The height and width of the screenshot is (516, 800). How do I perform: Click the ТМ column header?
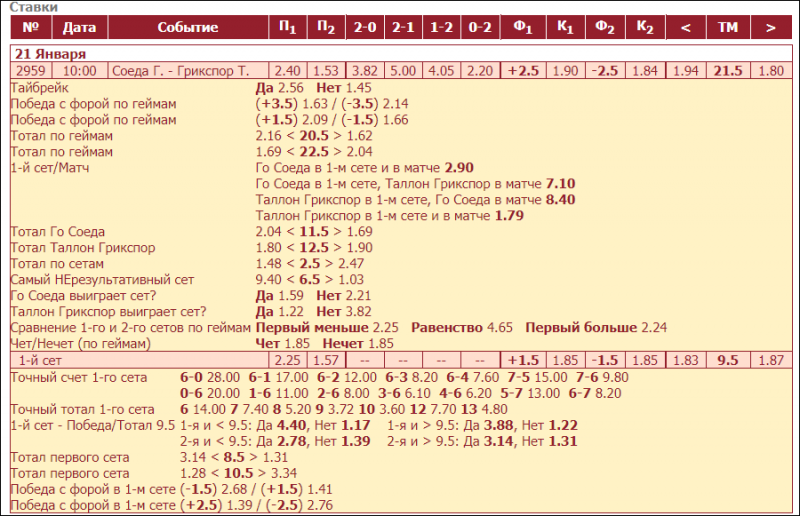pos(728,27)
